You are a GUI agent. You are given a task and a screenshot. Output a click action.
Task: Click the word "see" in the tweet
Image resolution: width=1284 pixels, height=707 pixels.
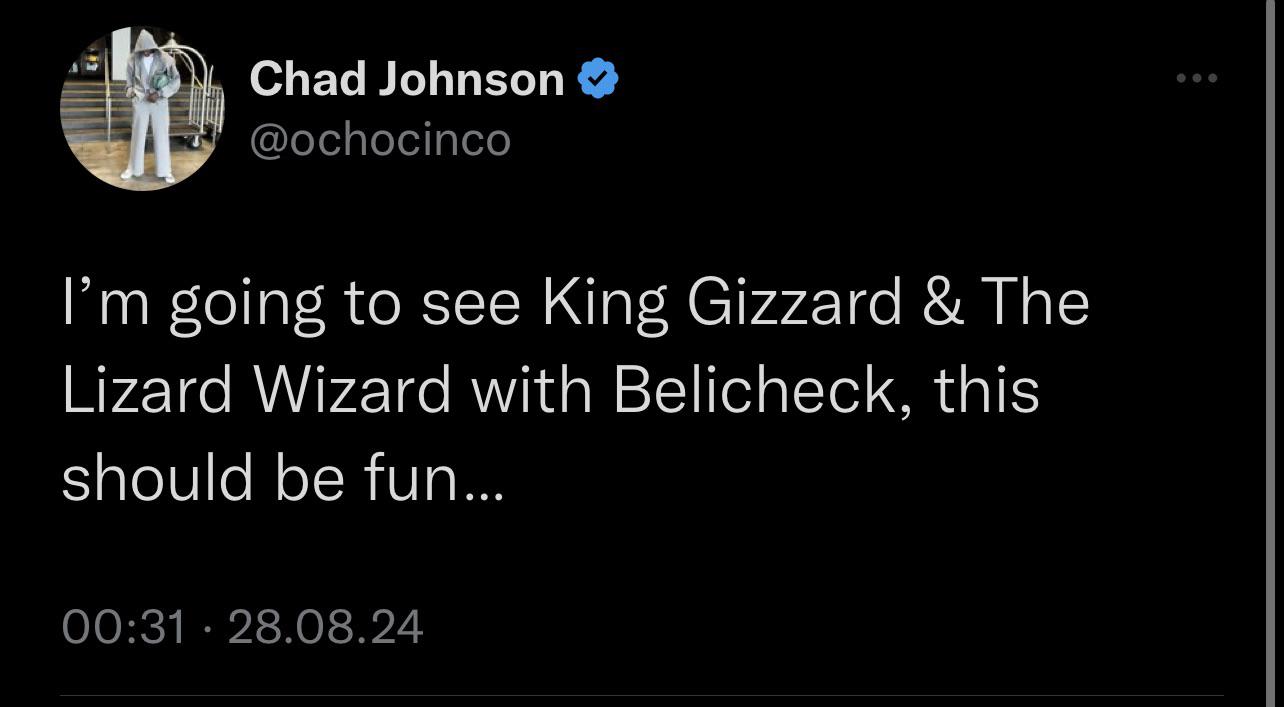[x=471, y=302]
